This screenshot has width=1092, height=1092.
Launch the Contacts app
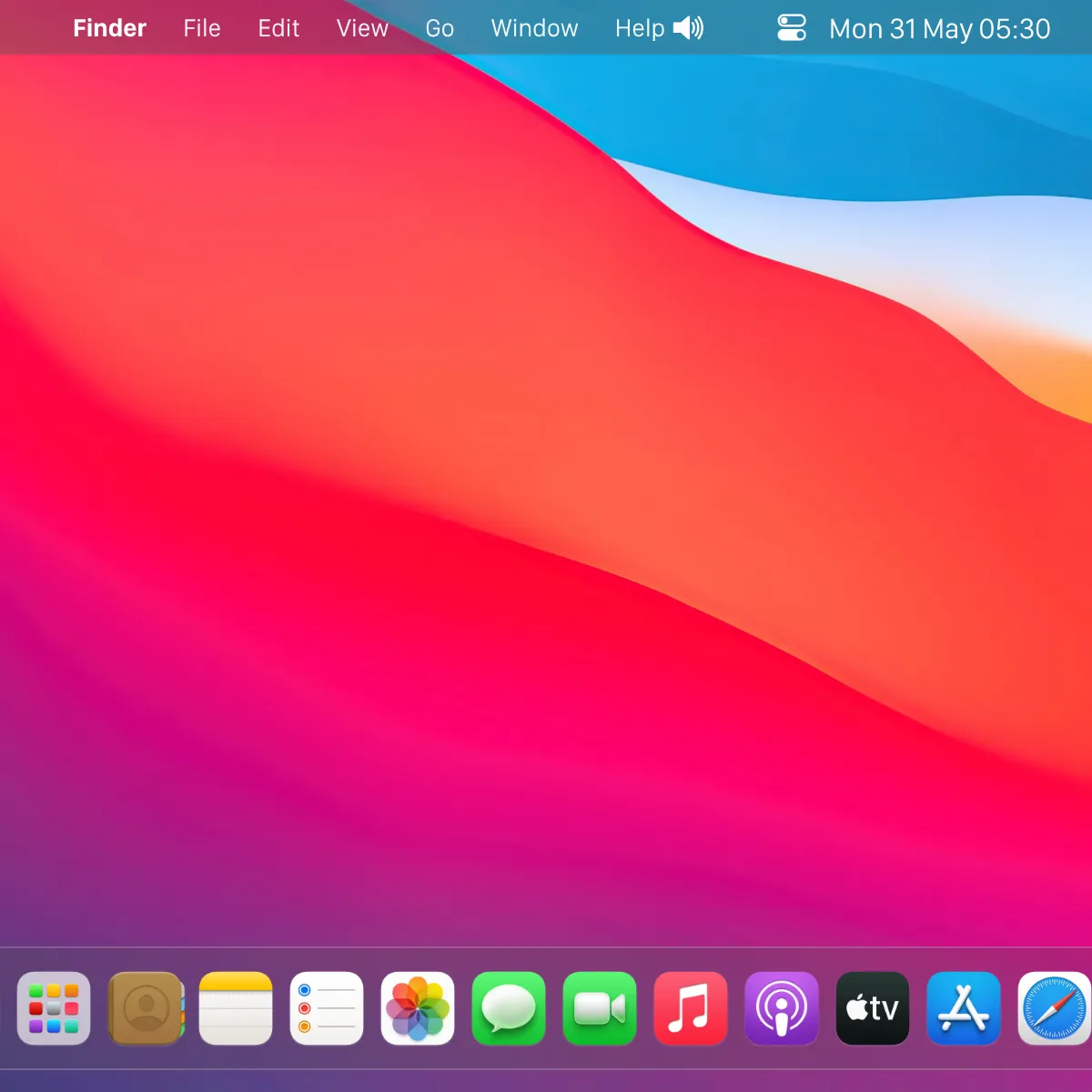[146, 1008]
